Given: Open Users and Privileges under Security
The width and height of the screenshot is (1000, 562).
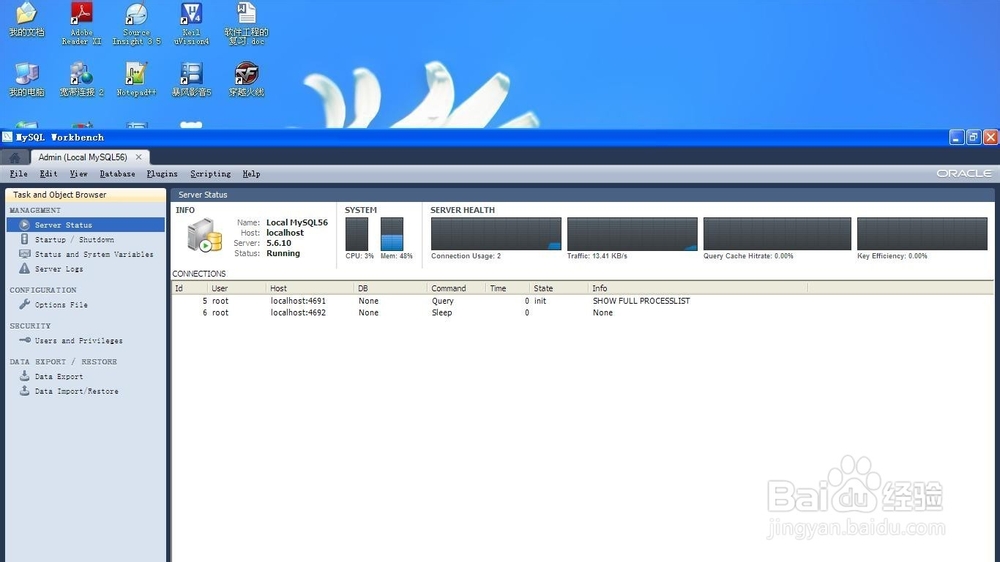Looking at the screenshot, I should [x=78, y=341].
